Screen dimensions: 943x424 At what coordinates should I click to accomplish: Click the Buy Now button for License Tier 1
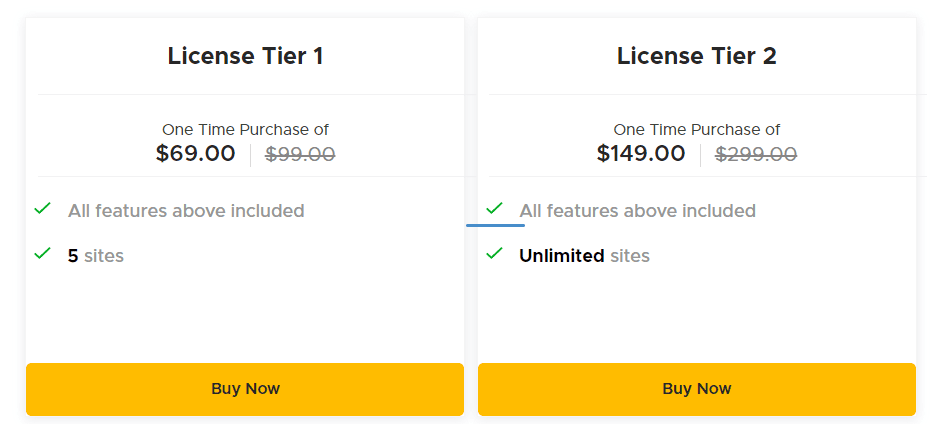[x=245, y=389]
